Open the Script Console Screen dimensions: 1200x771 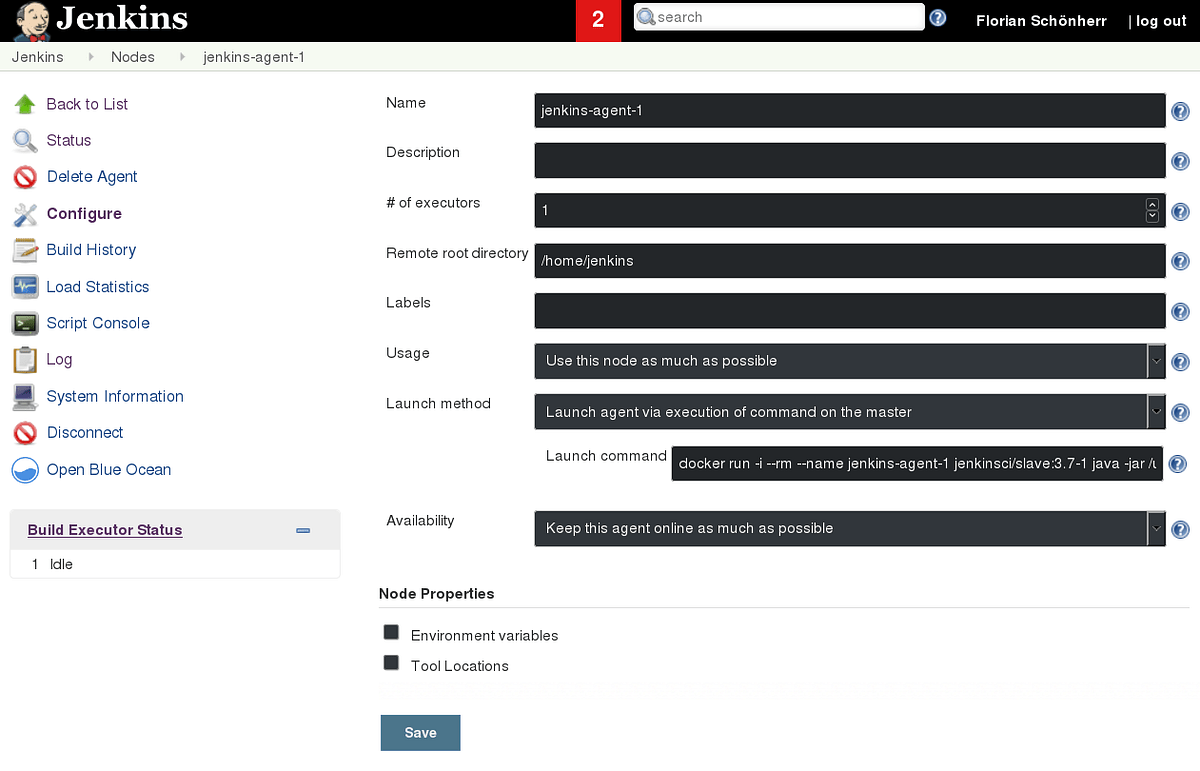click(97, 323)
